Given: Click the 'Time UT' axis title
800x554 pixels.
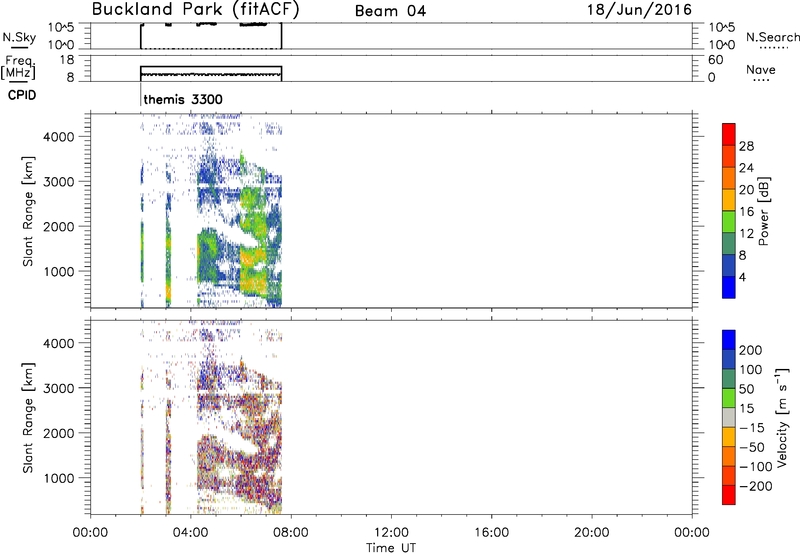Looking at the screenshot, I should pyautogui.click(x=391, y=548).
